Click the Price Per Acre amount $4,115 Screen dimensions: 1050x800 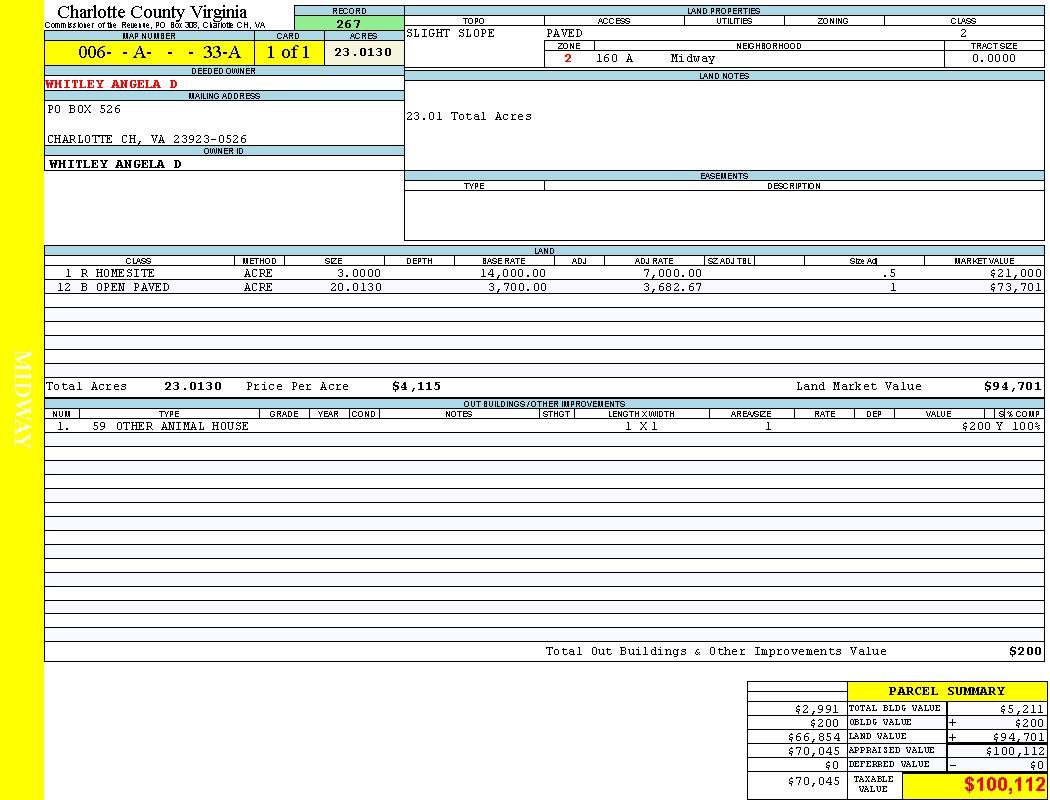[416, 386]
